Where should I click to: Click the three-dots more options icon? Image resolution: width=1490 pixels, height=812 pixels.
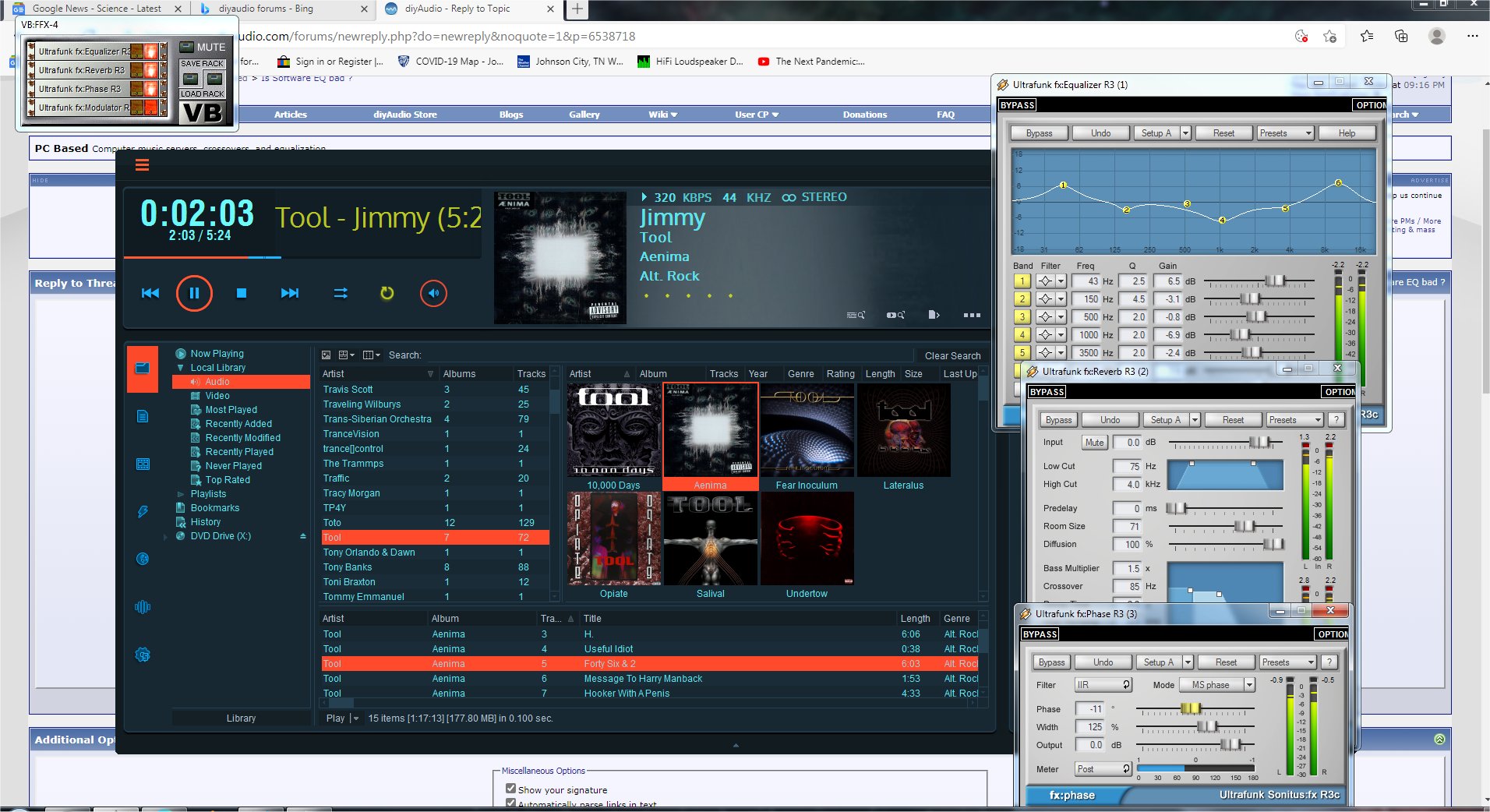click(972, 315)
